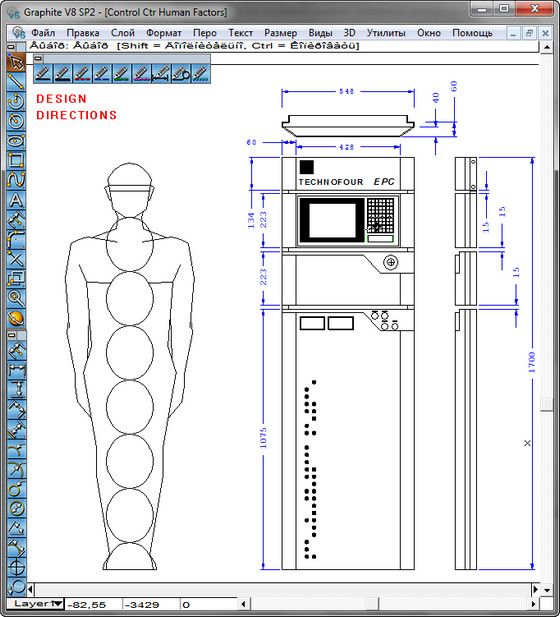560x617 pixels.
Task: Collapse the pen style palette
Action: (x=38, y=59)
